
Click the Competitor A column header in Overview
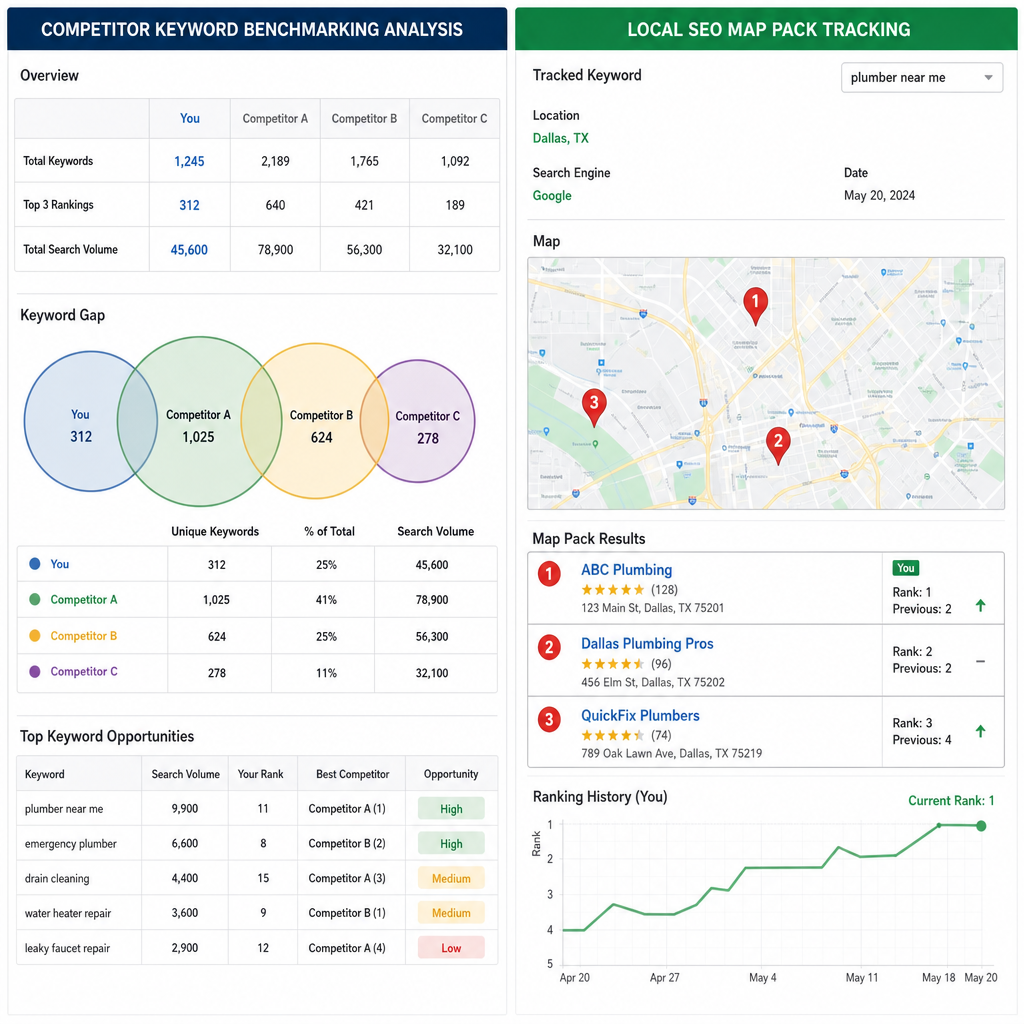coord(275,118)
